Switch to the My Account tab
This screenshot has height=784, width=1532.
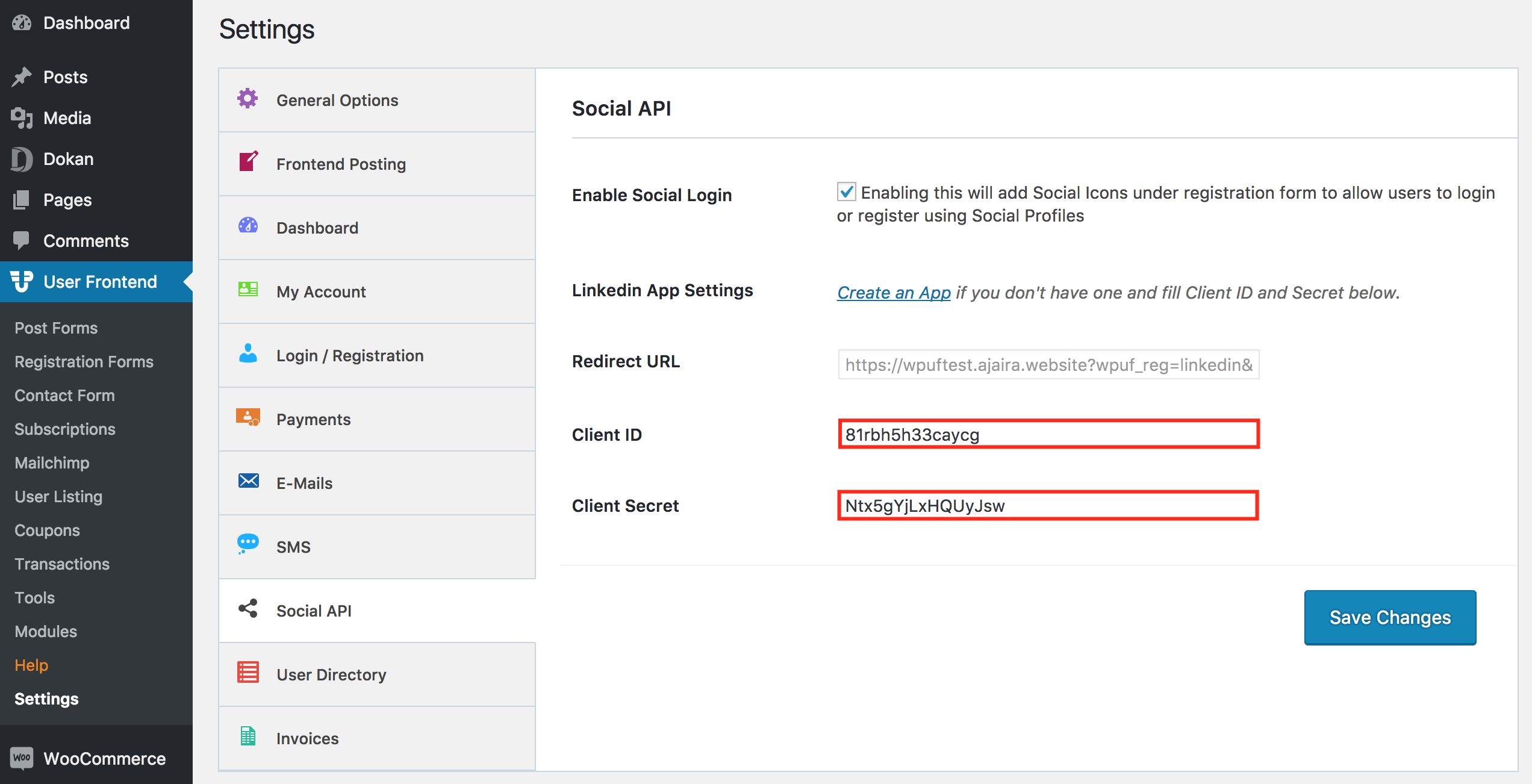(377, 291)
